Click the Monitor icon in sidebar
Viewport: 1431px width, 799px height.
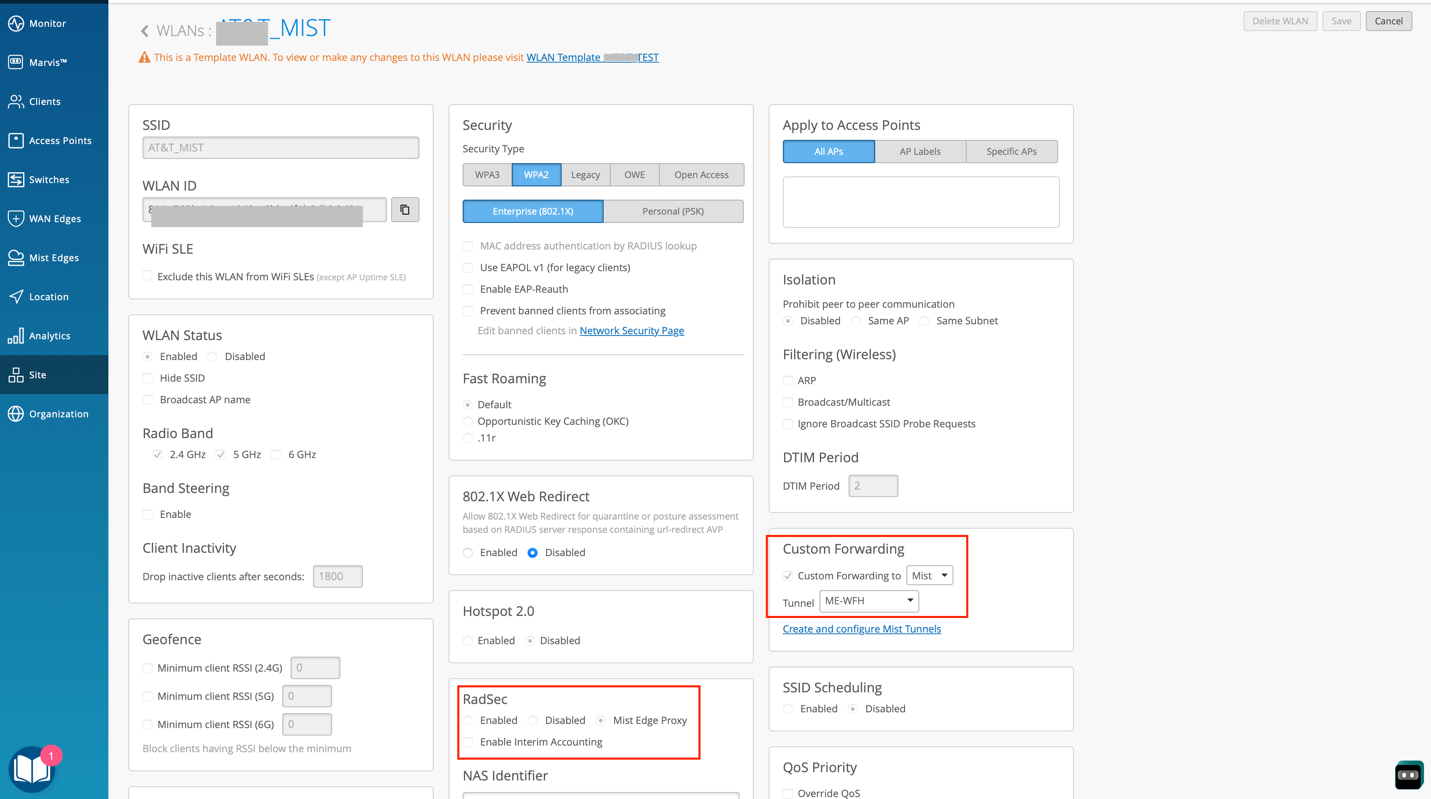click(16, 23)
